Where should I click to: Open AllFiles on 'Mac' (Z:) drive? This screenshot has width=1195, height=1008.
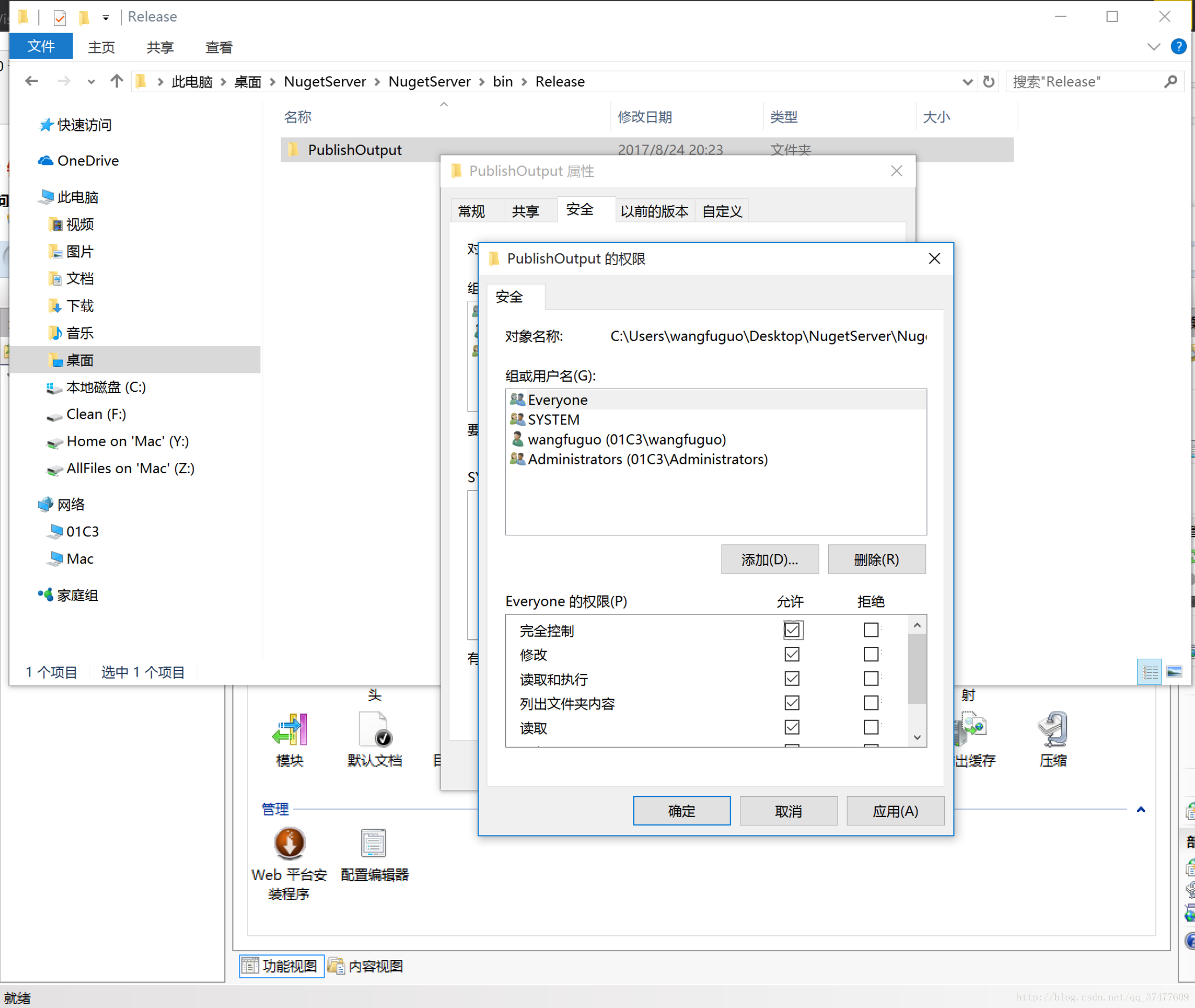coord(121,468)
